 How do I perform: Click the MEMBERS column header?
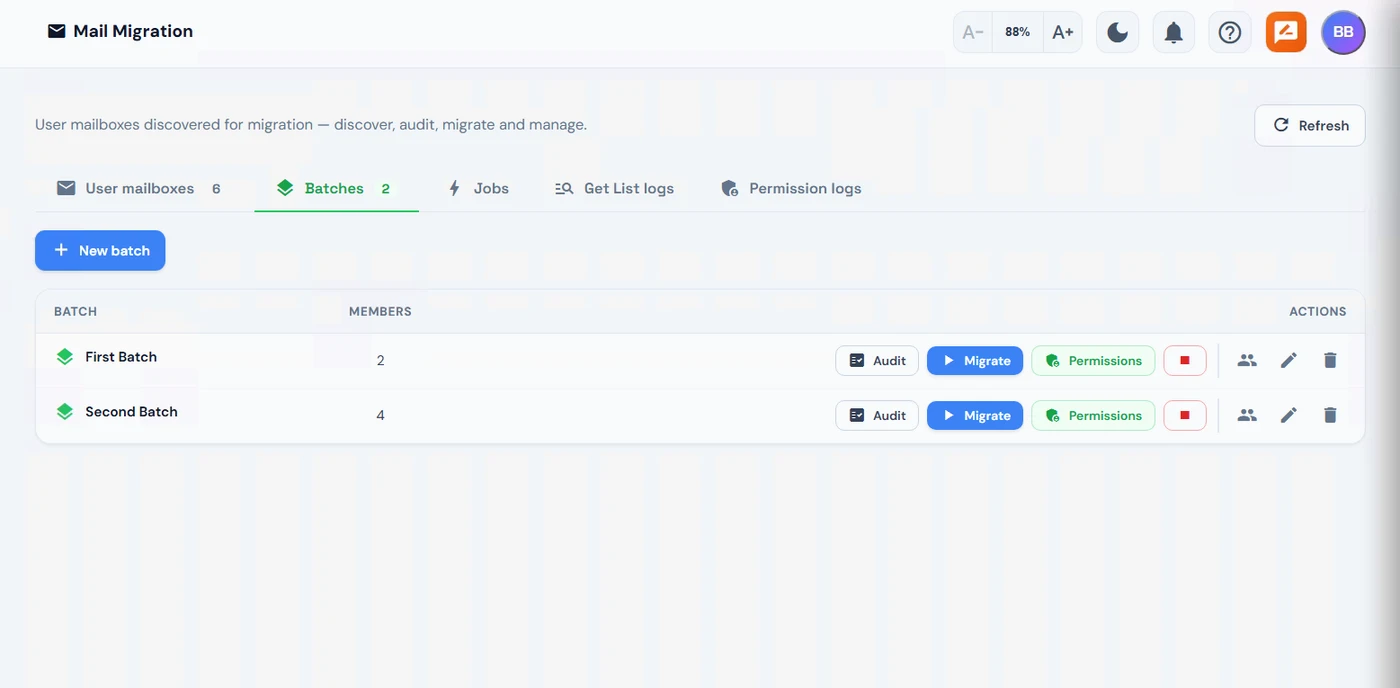380,311
